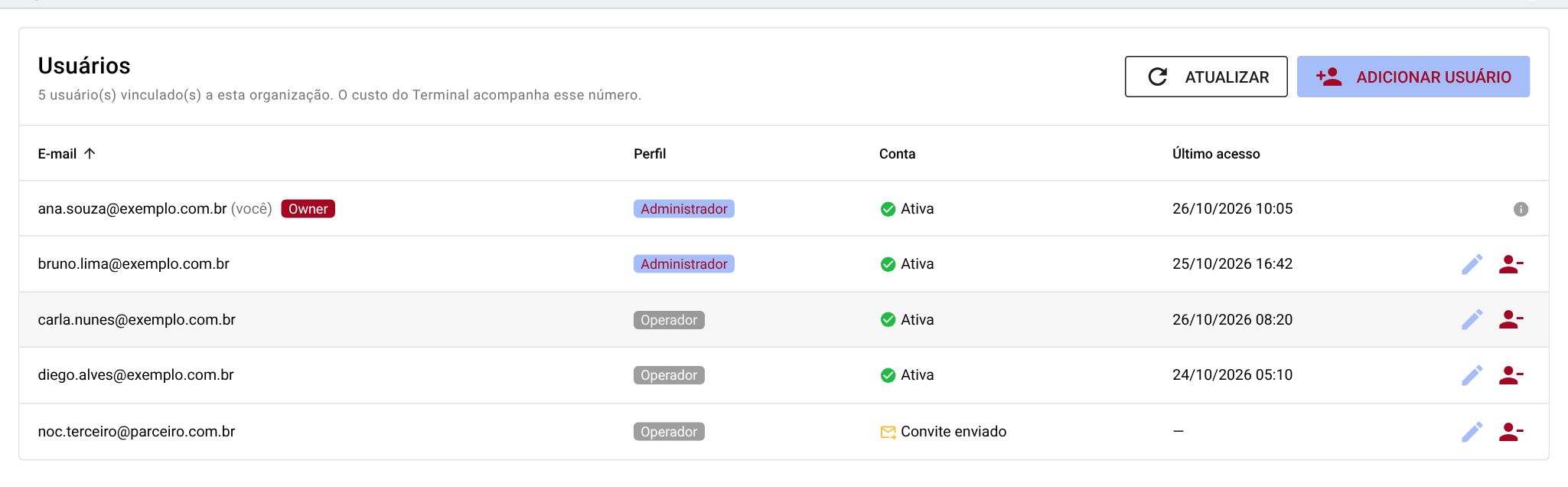Click green check icon in ana.souza row

pos(888,209)
